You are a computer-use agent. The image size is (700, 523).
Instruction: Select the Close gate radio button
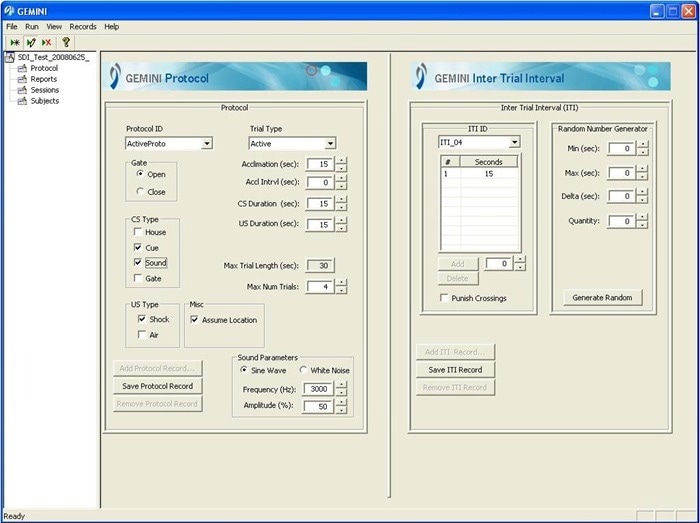(139, 192)
